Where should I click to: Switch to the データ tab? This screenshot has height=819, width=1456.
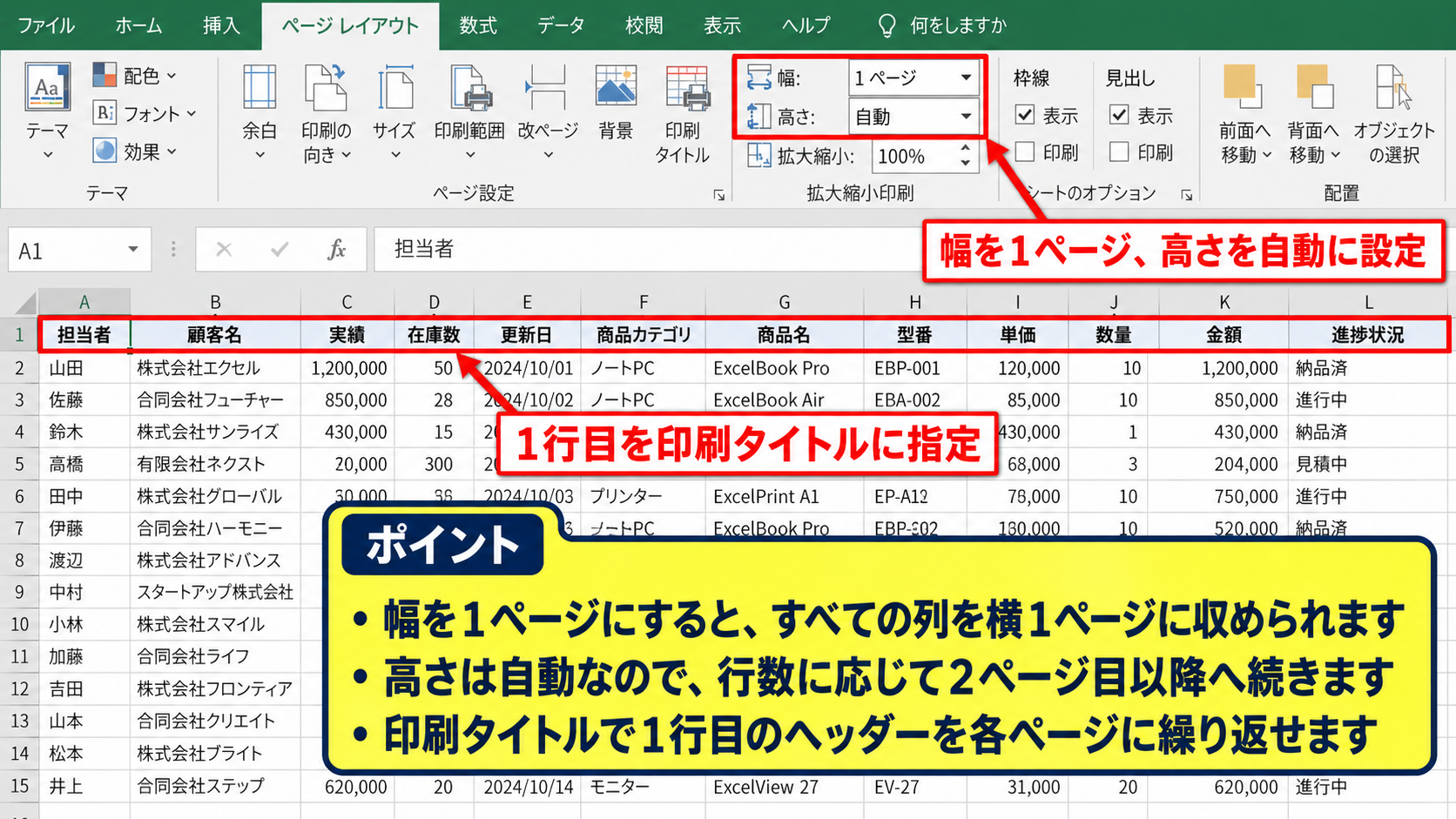pos(561,25)
